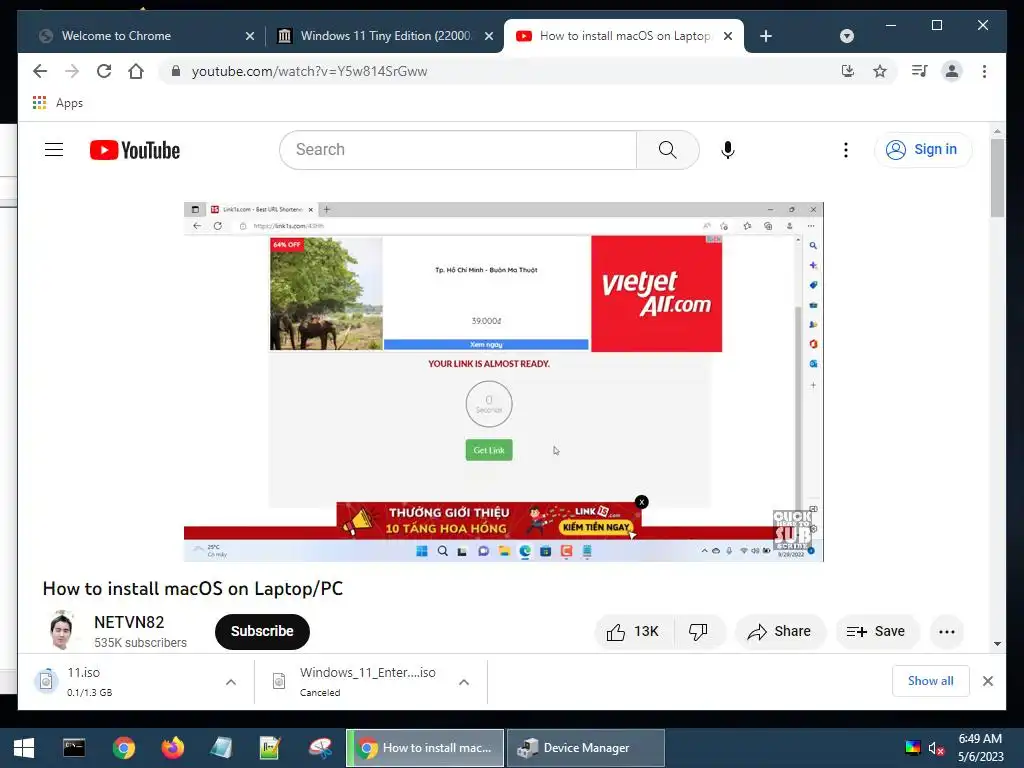Bookmark this page with the star icon
Viewport: 1024px width, 768px height.
click(880, 71)
